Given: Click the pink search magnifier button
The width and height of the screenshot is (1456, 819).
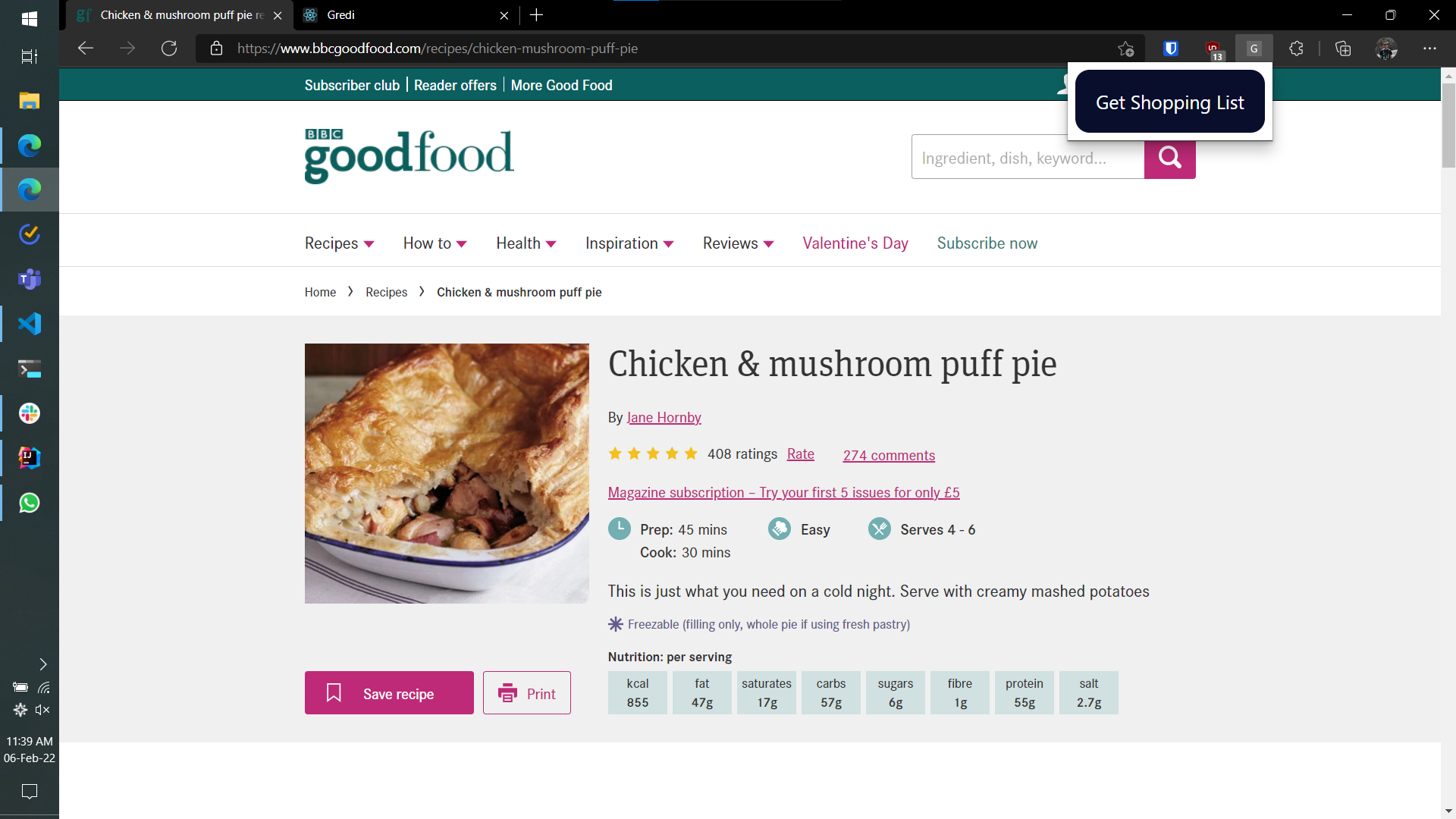Looking at the screenshot, I should [x=1169, y=158].
